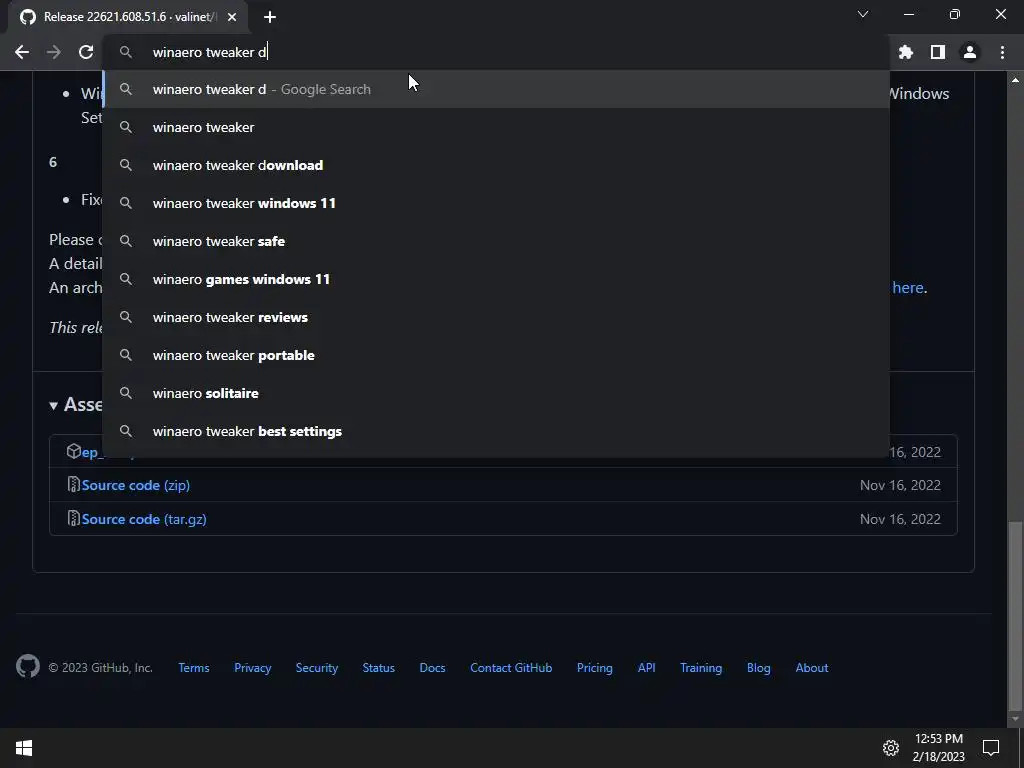The image size is (1024, 768).
Task: Reload the page with the refresh icon
Action: tap(86, 52)
